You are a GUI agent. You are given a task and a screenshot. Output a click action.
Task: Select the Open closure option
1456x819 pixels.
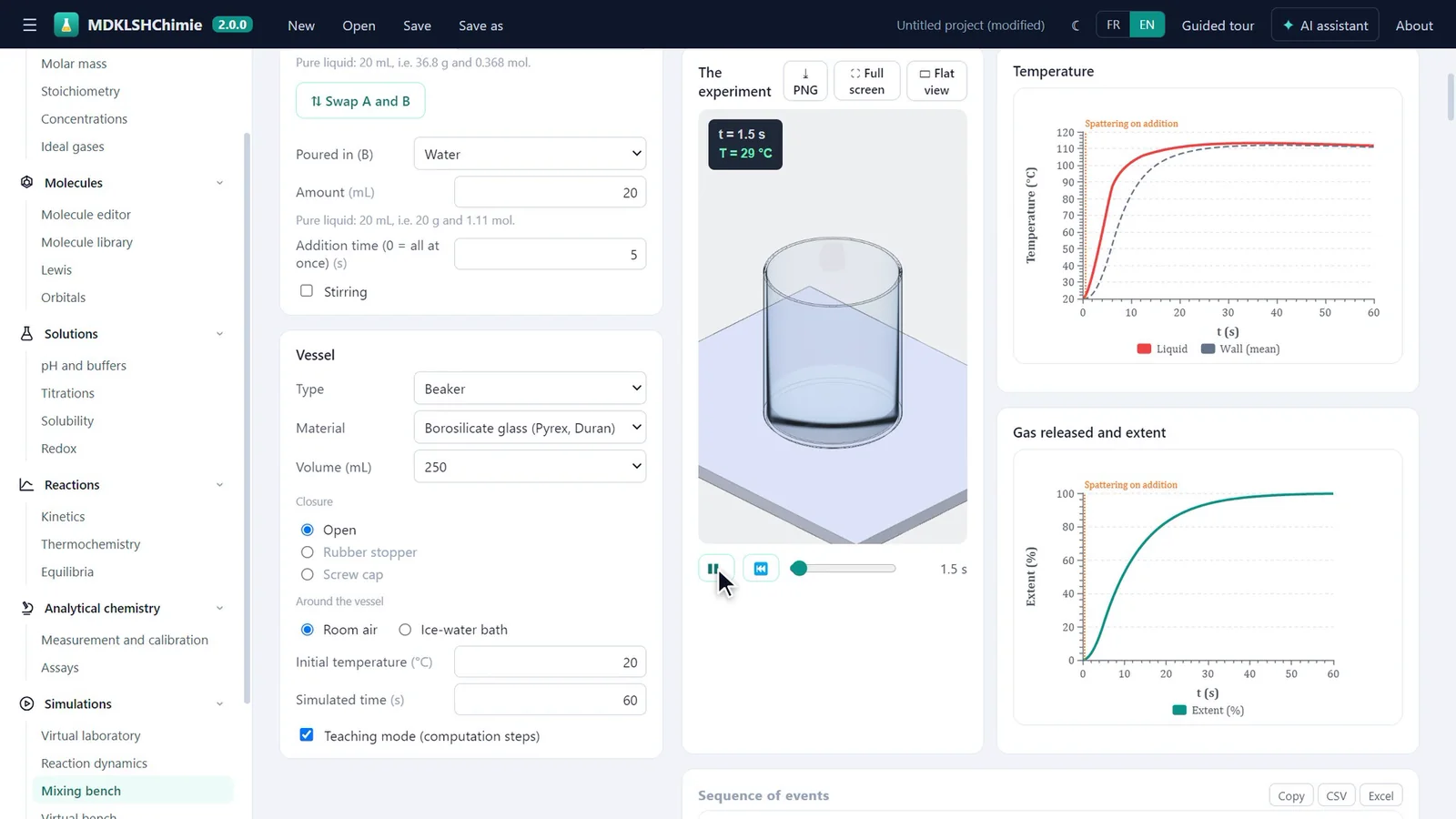(308, 530)
